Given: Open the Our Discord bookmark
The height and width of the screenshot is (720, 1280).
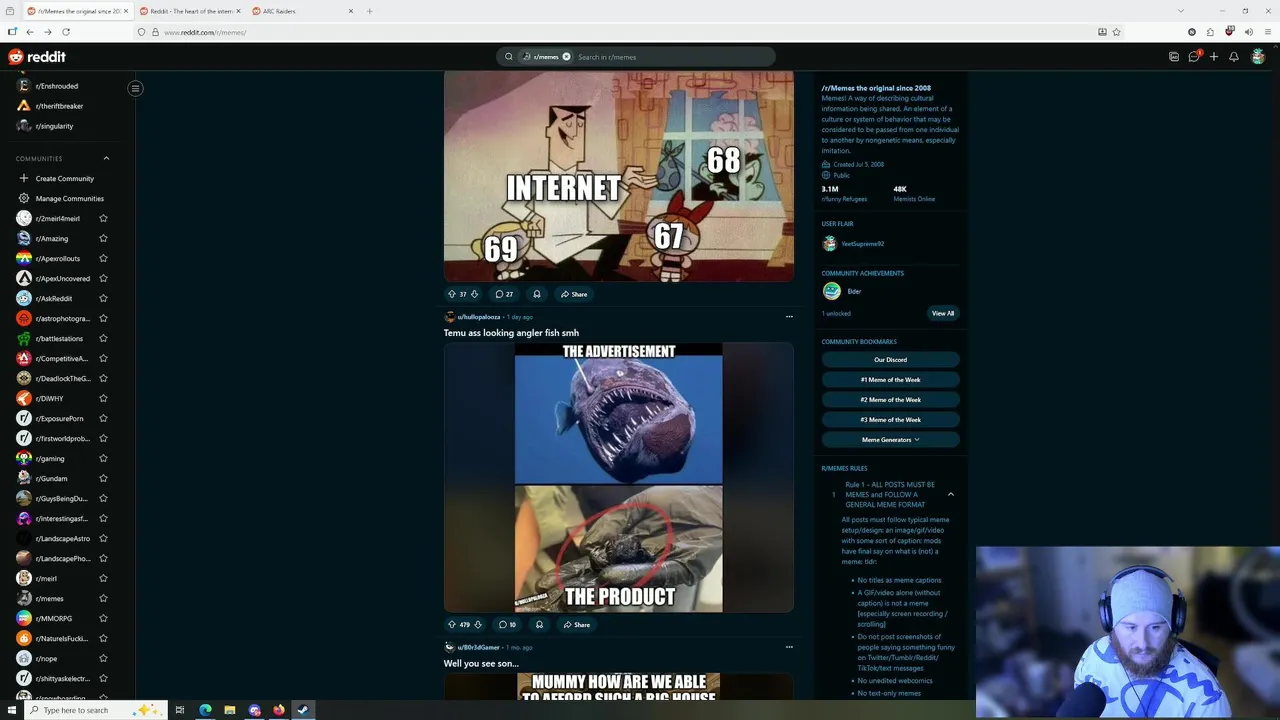Looking at the screenshot, I should click(890, 360).
